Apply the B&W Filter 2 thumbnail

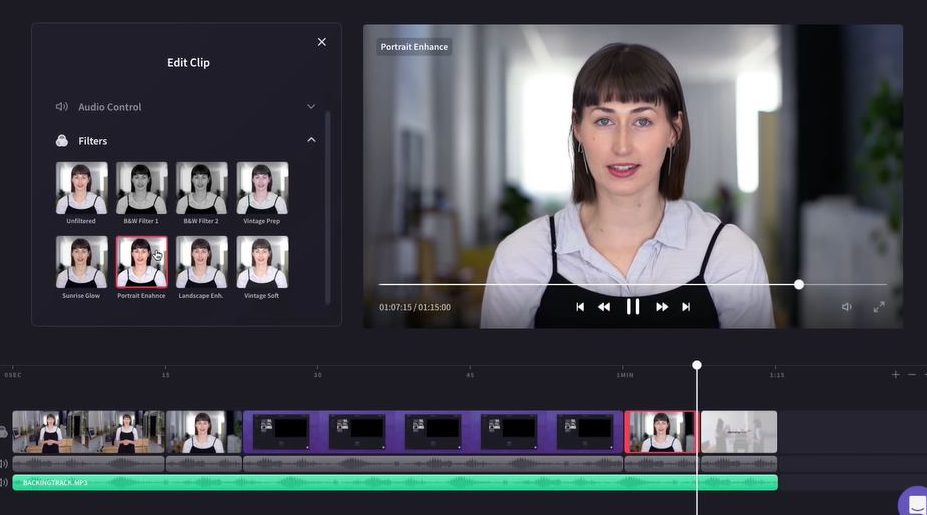point(202,188)
